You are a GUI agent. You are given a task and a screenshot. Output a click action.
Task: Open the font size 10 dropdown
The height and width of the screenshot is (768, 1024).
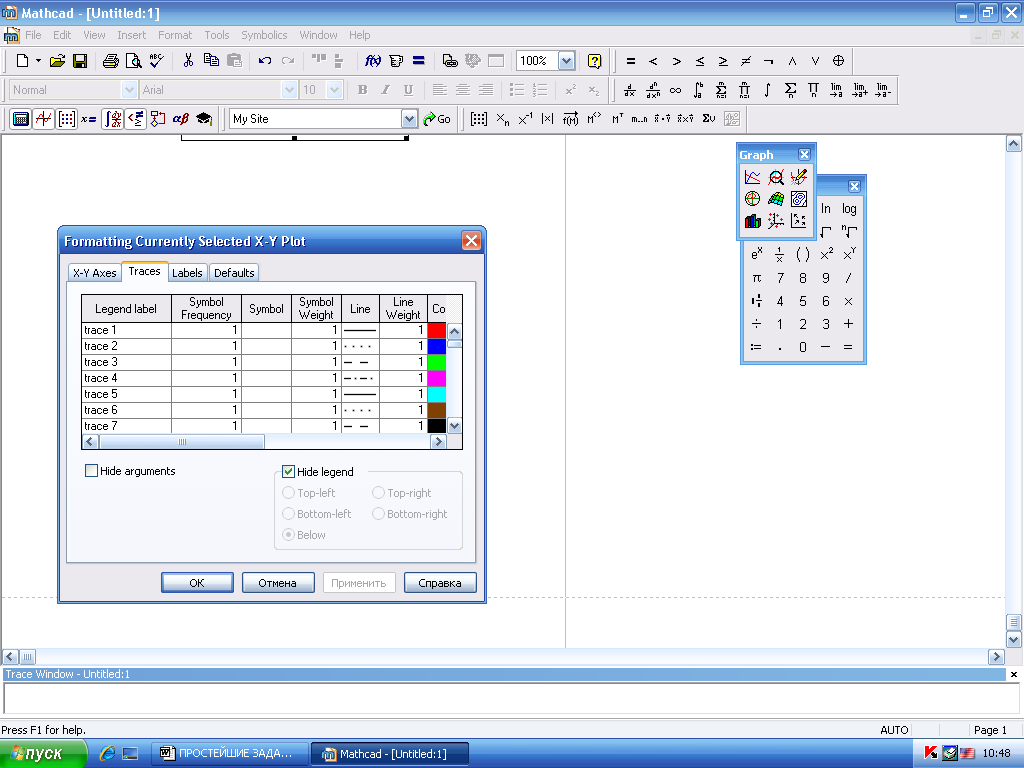click(x=334, y=90)
